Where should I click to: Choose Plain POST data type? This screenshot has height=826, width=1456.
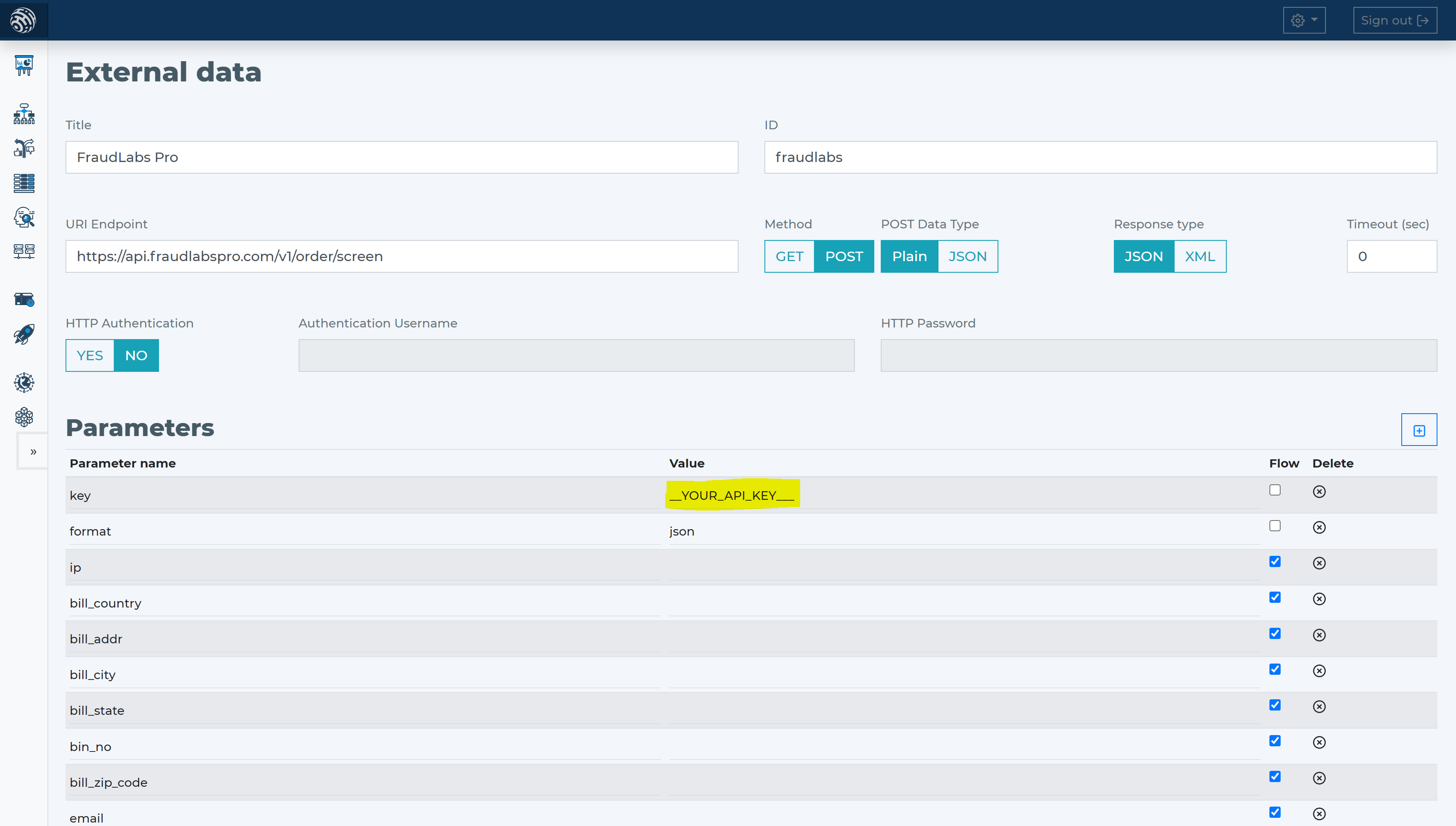pos(909,256)
